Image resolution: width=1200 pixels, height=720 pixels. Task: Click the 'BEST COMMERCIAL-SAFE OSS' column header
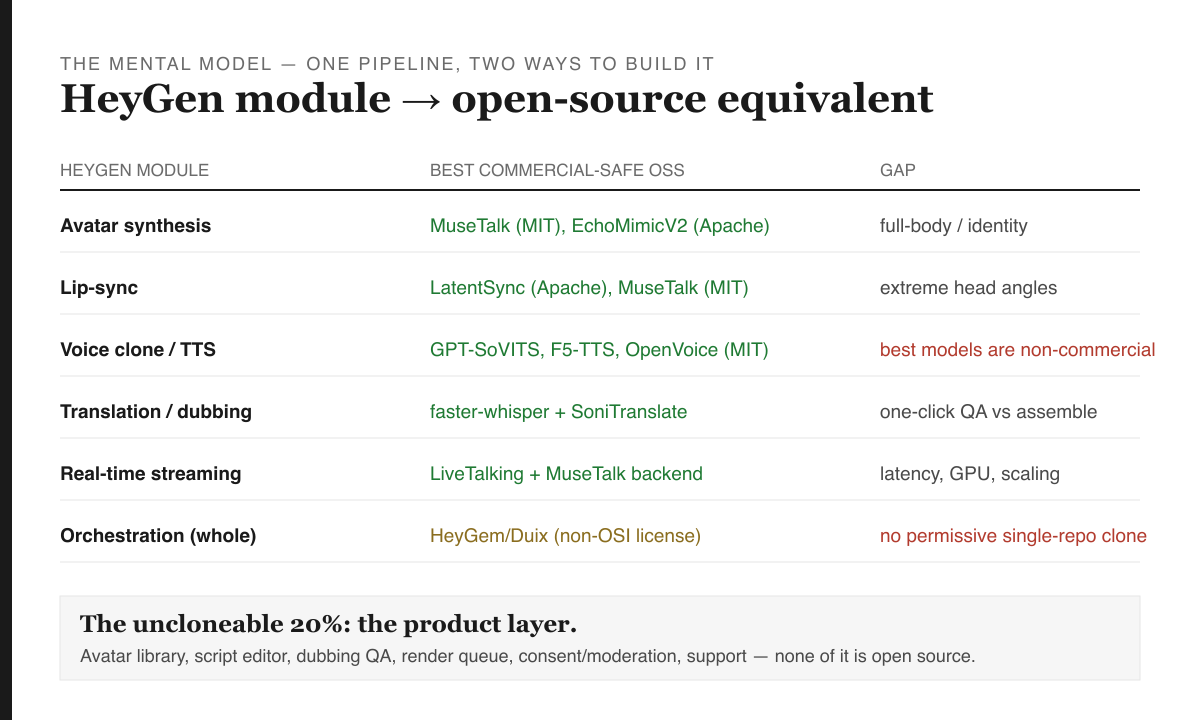click(557, 170)
